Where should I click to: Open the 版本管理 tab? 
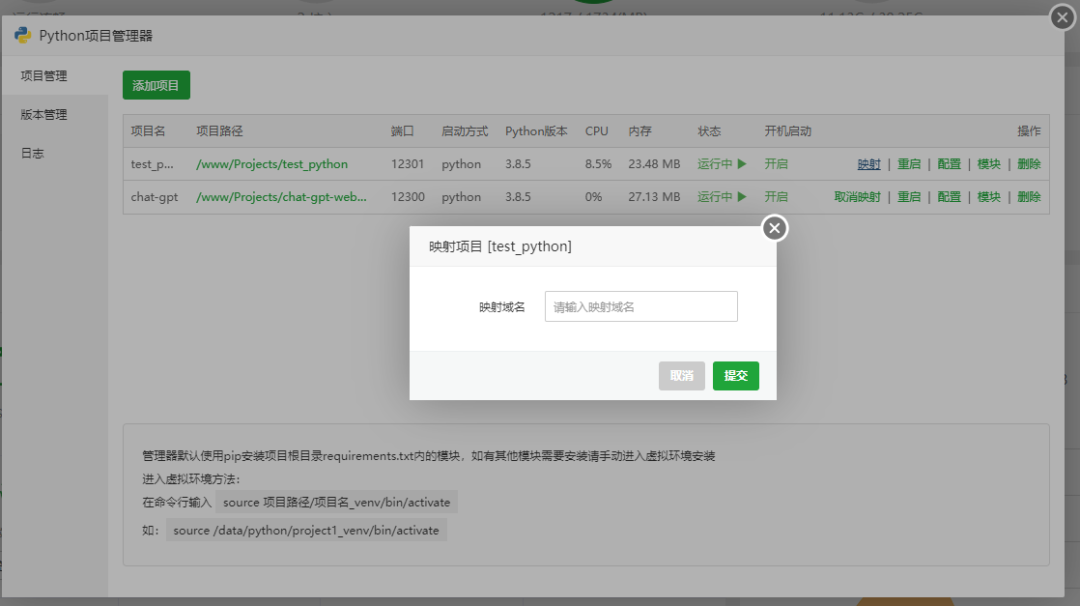44,115
